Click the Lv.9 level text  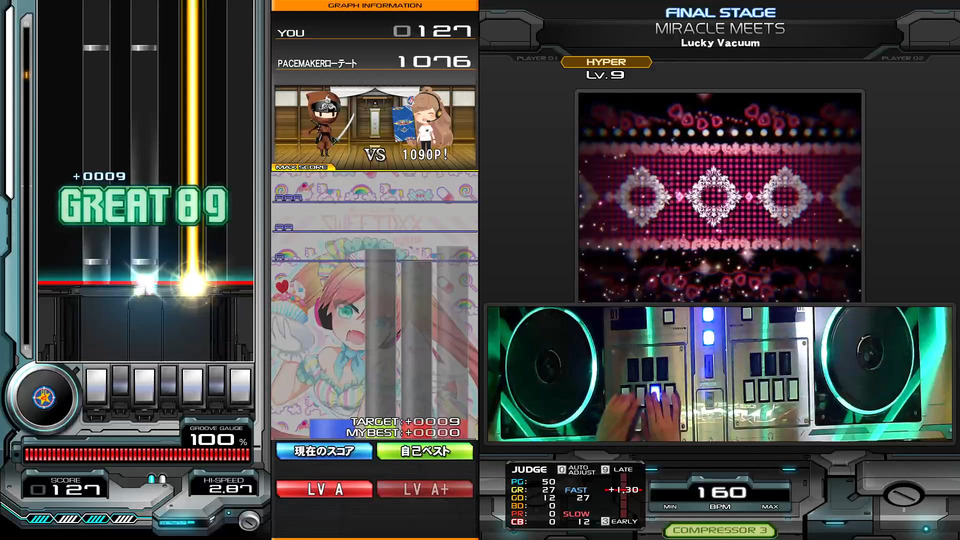[x=605, y=75]
